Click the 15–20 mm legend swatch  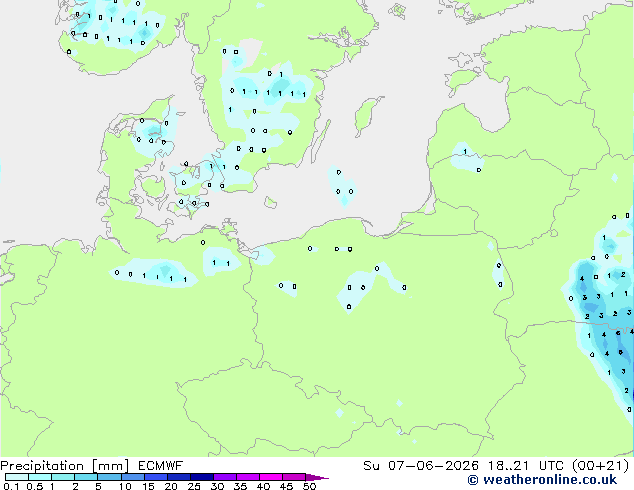[x=155, y=477]
